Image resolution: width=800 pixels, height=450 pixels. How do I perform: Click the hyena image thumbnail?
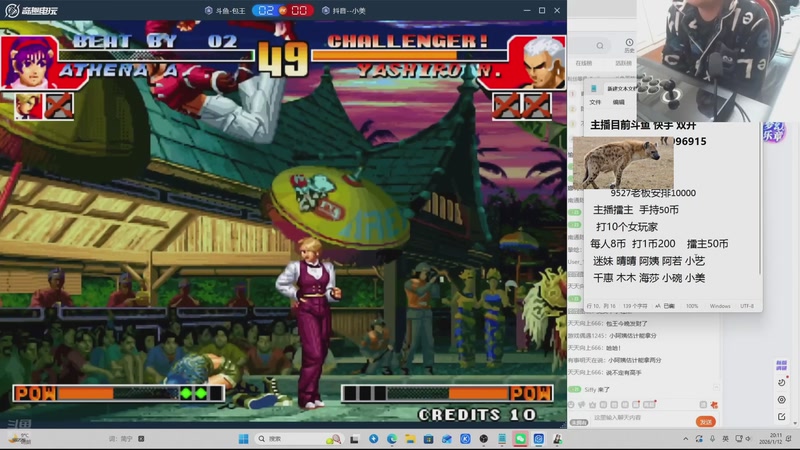[623, 163]
